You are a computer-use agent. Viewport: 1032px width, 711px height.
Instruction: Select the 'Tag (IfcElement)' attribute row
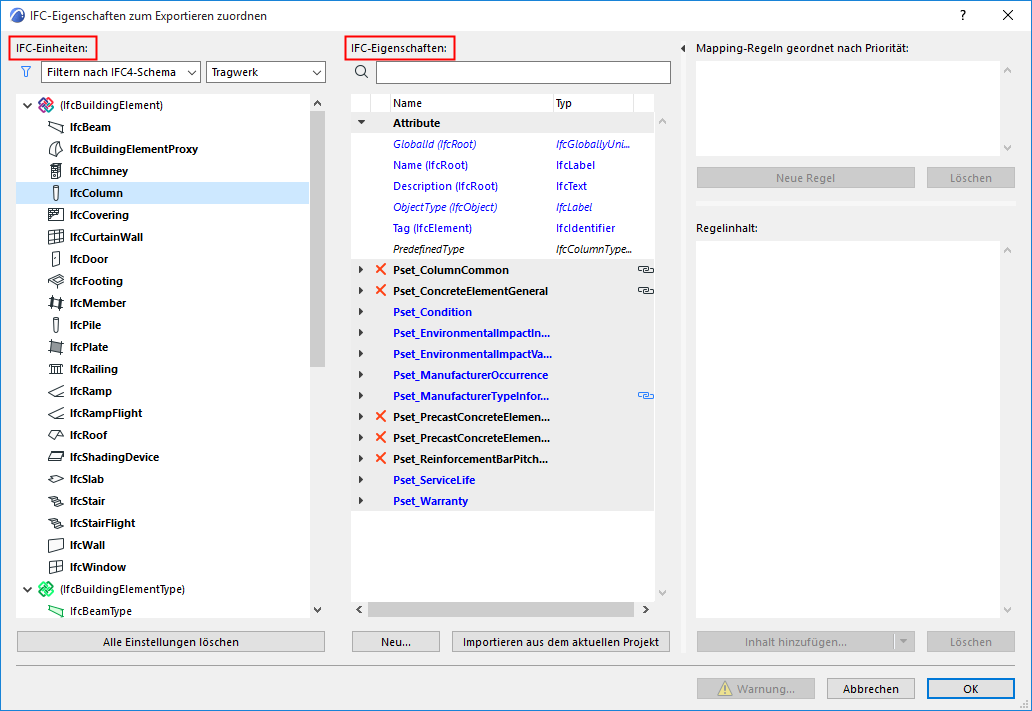tap(503, 228)
